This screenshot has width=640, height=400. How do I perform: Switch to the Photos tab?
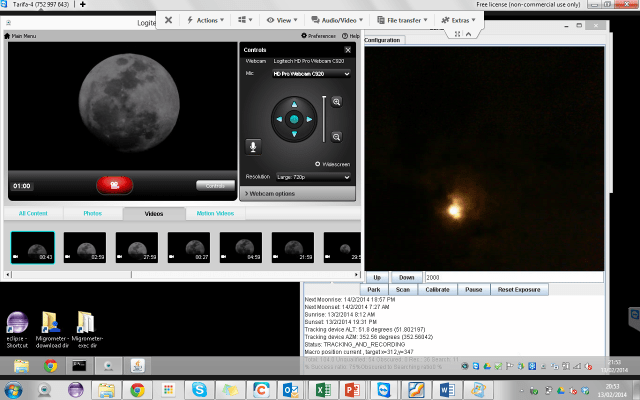click(x=92, y=213)
